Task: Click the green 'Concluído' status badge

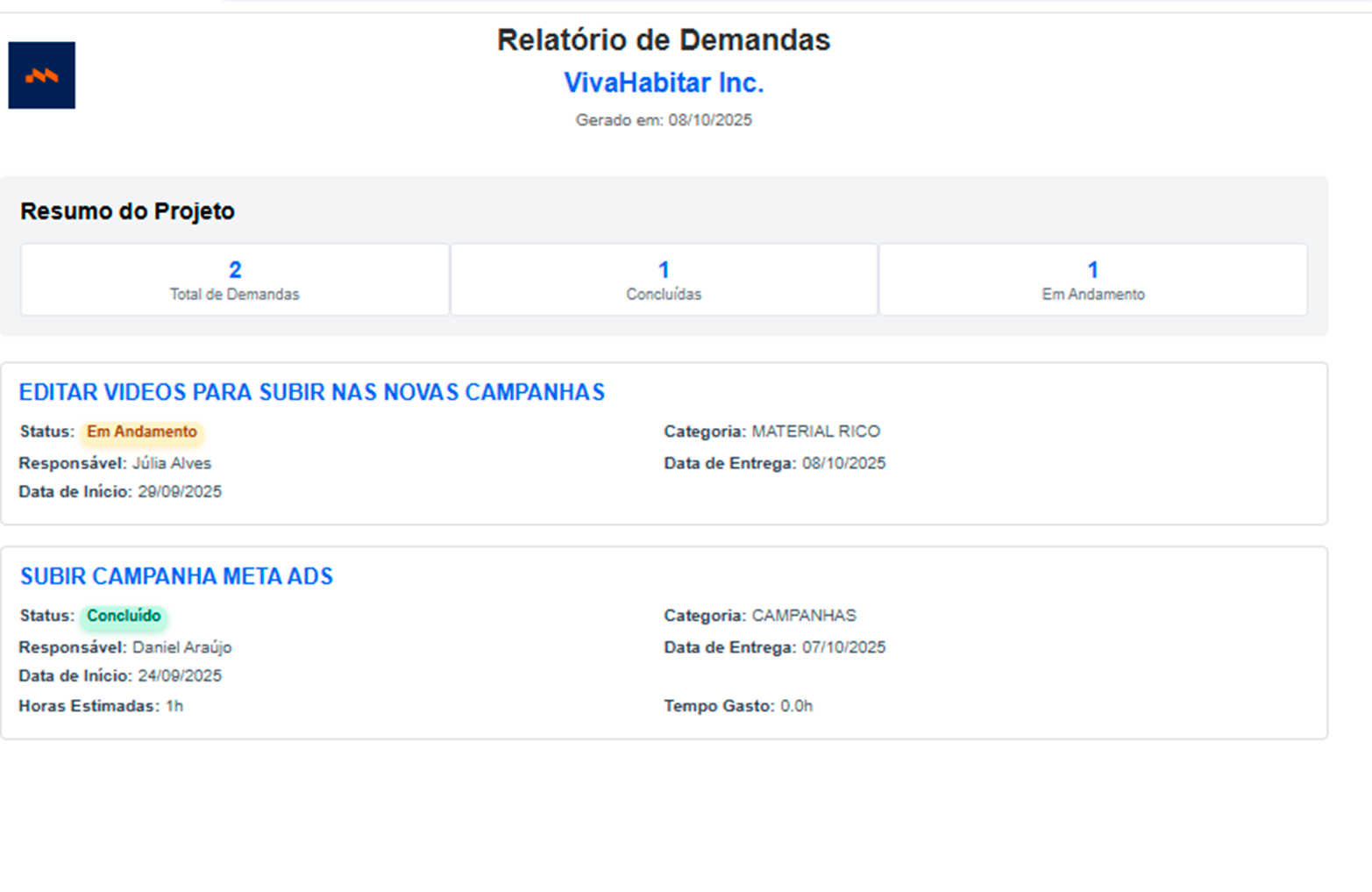Action: [124, 616]
